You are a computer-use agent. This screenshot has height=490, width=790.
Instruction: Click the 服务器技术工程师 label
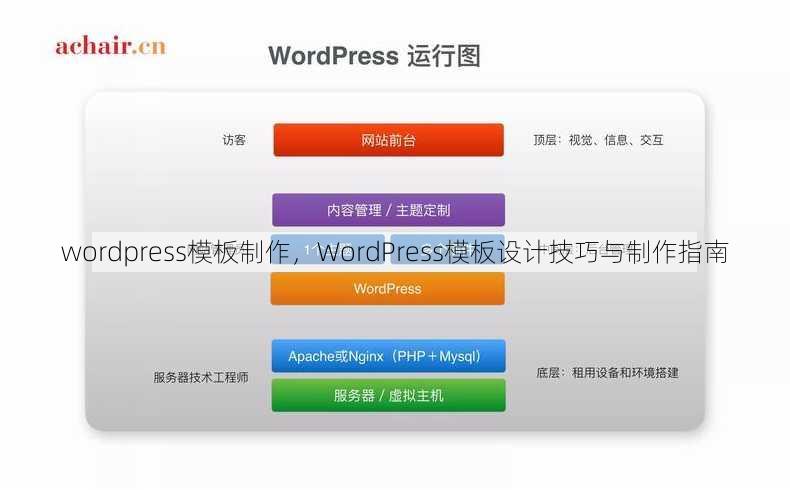pyautogui.click(x=201, y=377)
